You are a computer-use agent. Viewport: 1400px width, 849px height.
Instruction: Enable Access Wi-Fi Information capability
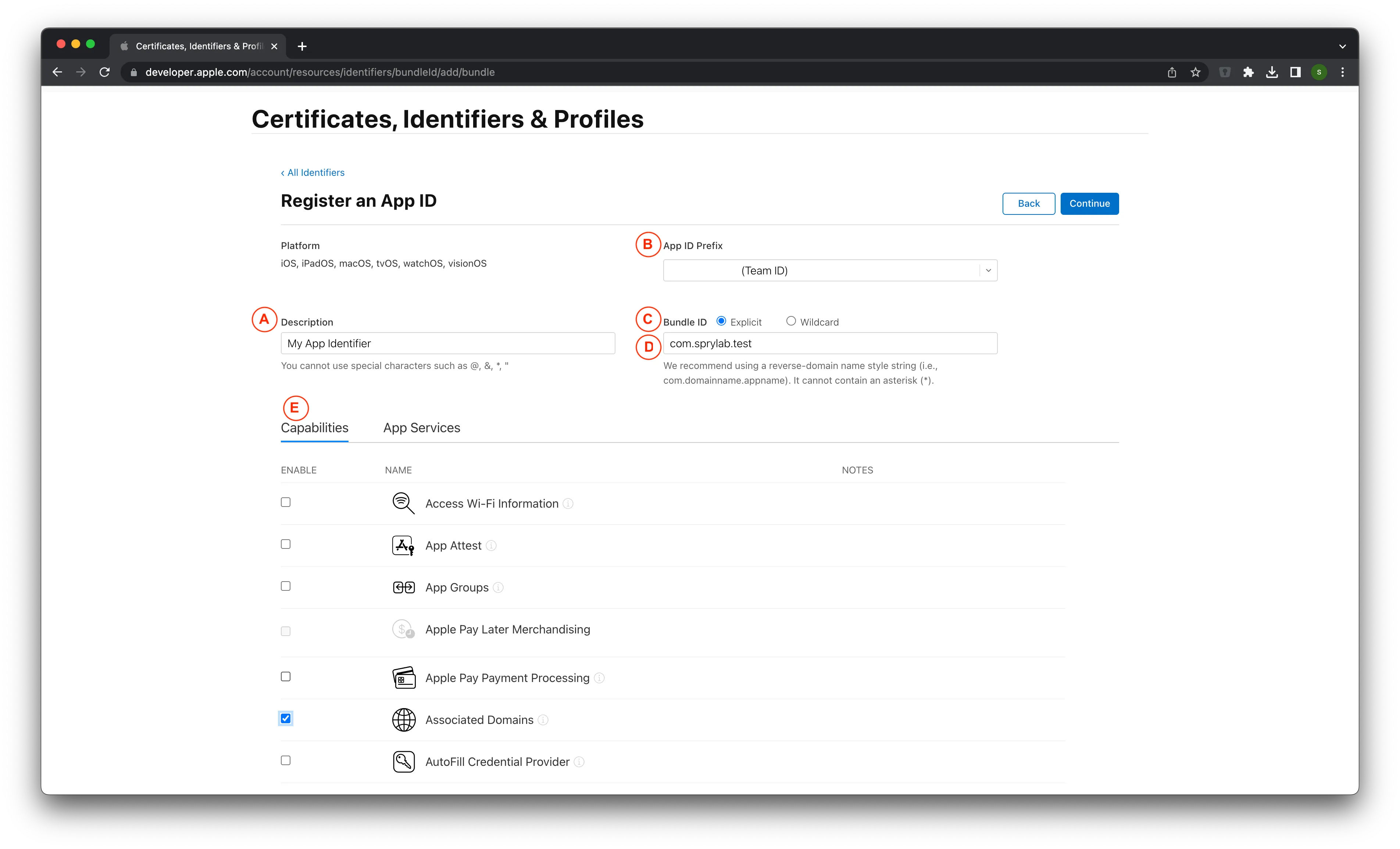click(286, 502)
